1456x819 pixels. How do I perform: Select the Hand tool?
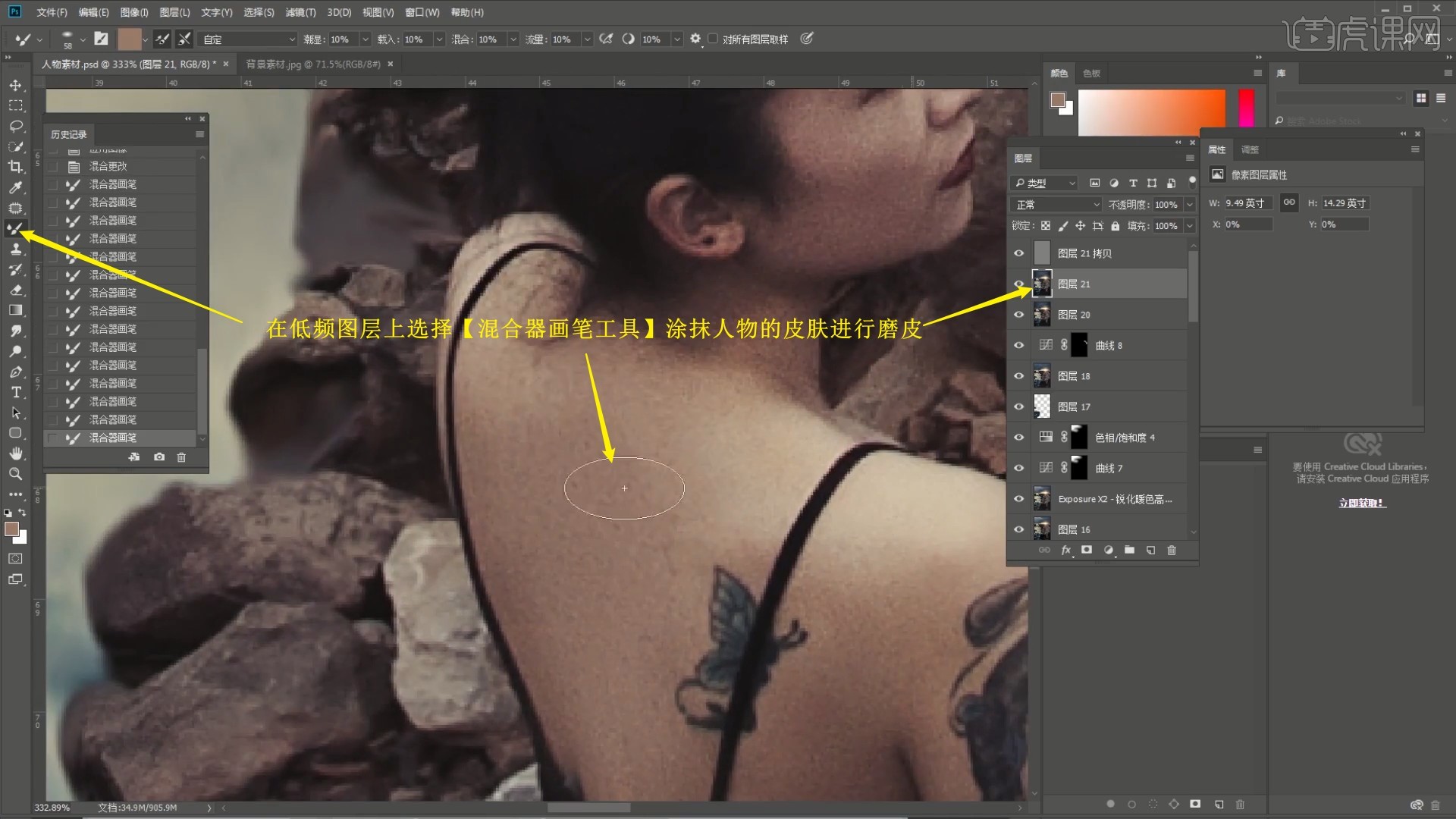click(x=15, y=453)
